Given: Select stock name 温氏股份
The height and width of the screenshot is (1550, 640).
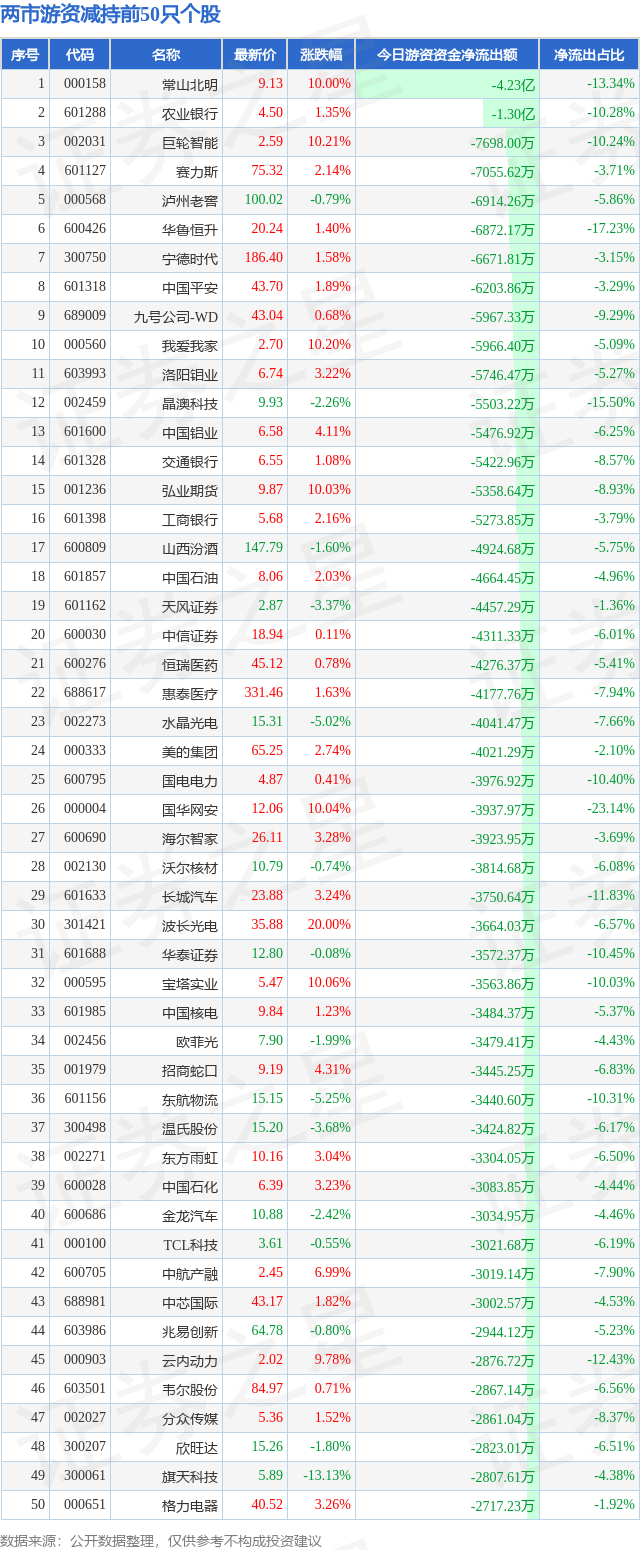Looking at the screenshot, I should [190, 1128].
